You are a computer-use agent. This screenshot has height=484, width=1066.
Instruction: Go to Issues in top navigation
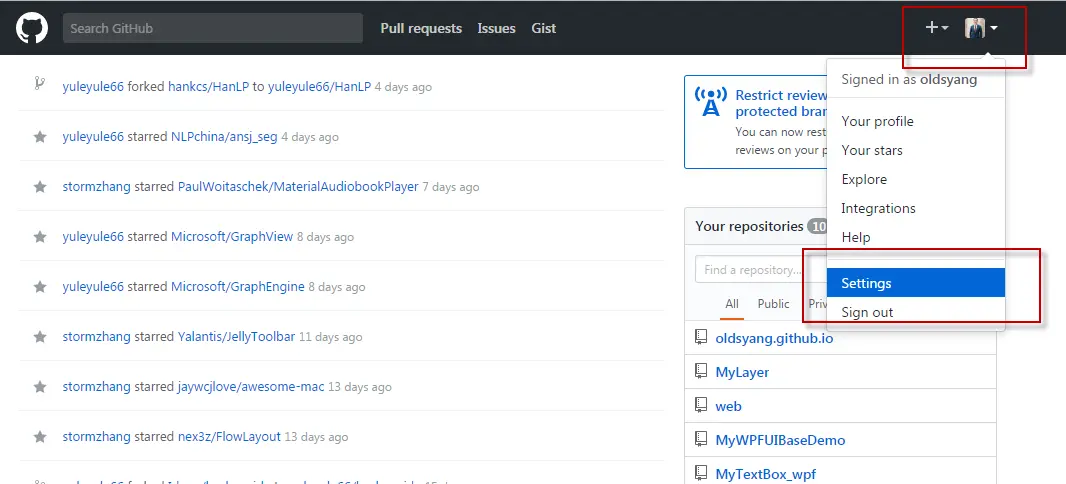click(496, 29)
